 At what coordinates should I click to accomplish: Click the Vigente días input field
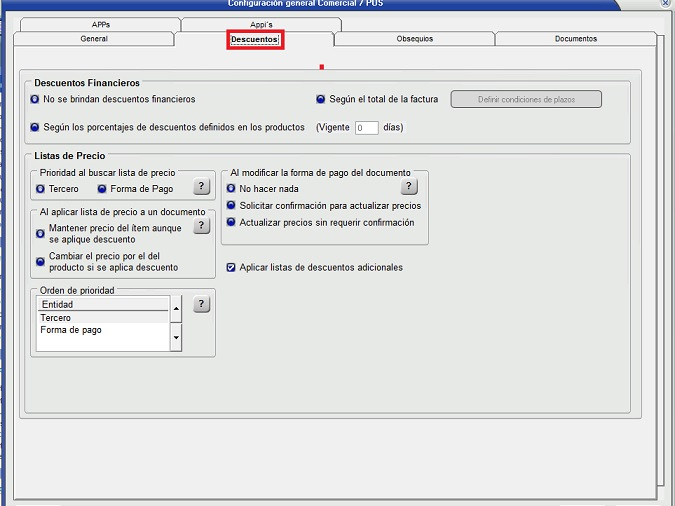tap(366, 128)
